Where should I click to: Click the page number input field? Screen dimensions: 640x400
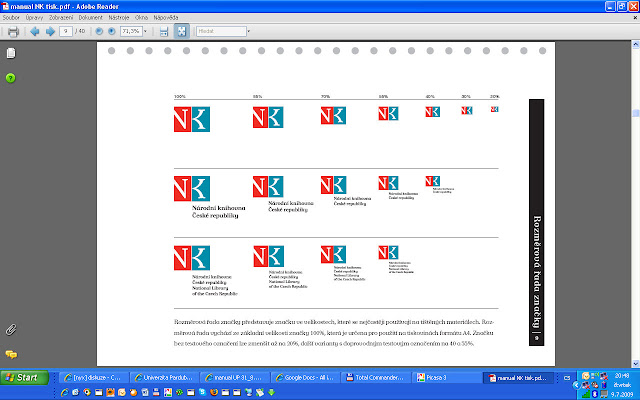click(66, 31)
